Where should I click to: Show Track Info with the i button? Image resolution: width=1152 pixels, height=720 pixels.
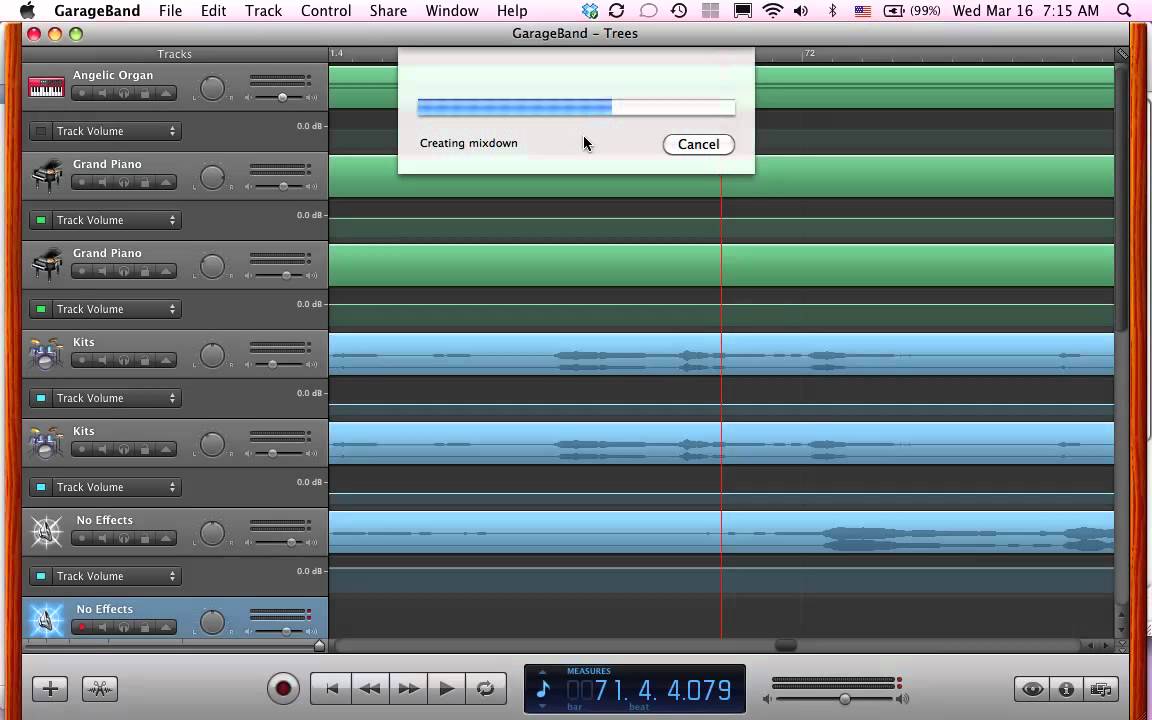click(1066, 688)
